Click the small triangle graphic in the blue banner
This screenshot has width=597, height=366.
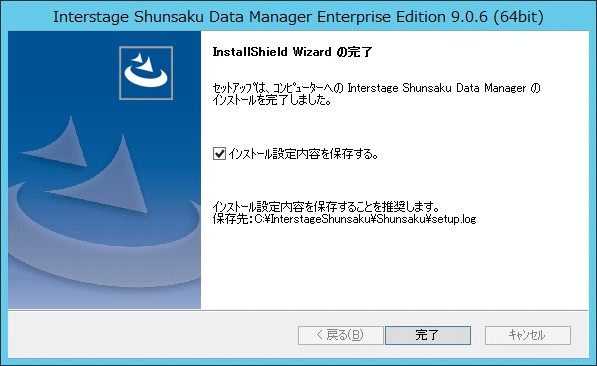pos(59,145)
